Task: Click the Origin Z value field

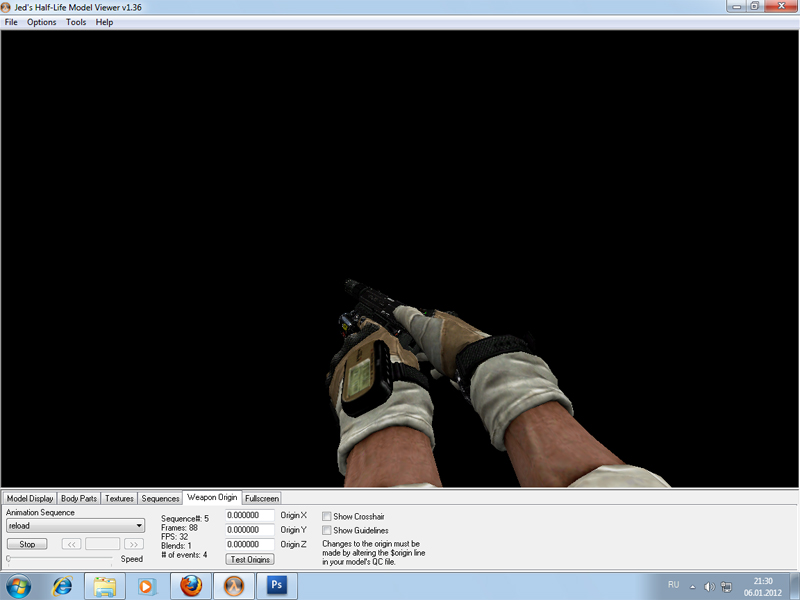Action: point(249,544)
